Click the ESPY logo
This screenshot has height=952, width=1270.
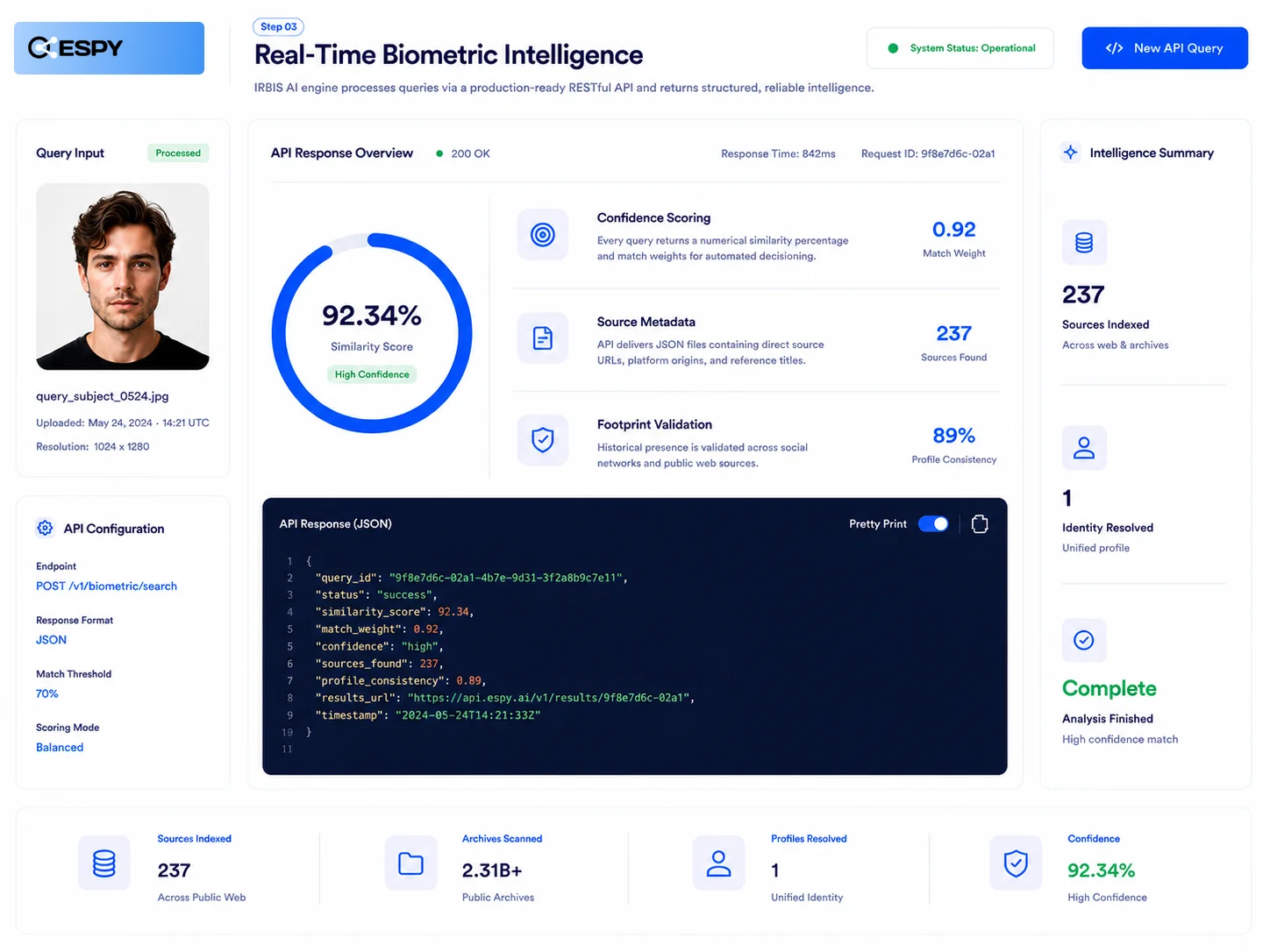click(x=109, y=48)
